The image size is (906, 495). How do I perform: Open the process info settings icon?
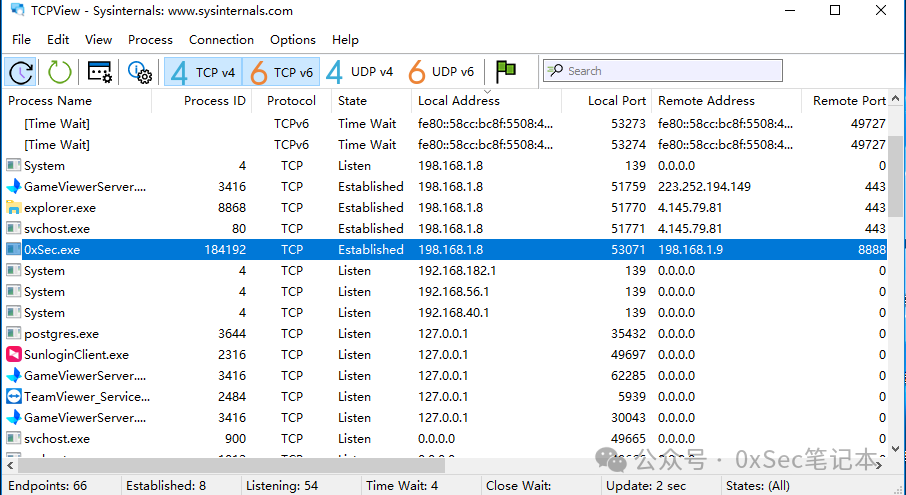tap(139, 72)
